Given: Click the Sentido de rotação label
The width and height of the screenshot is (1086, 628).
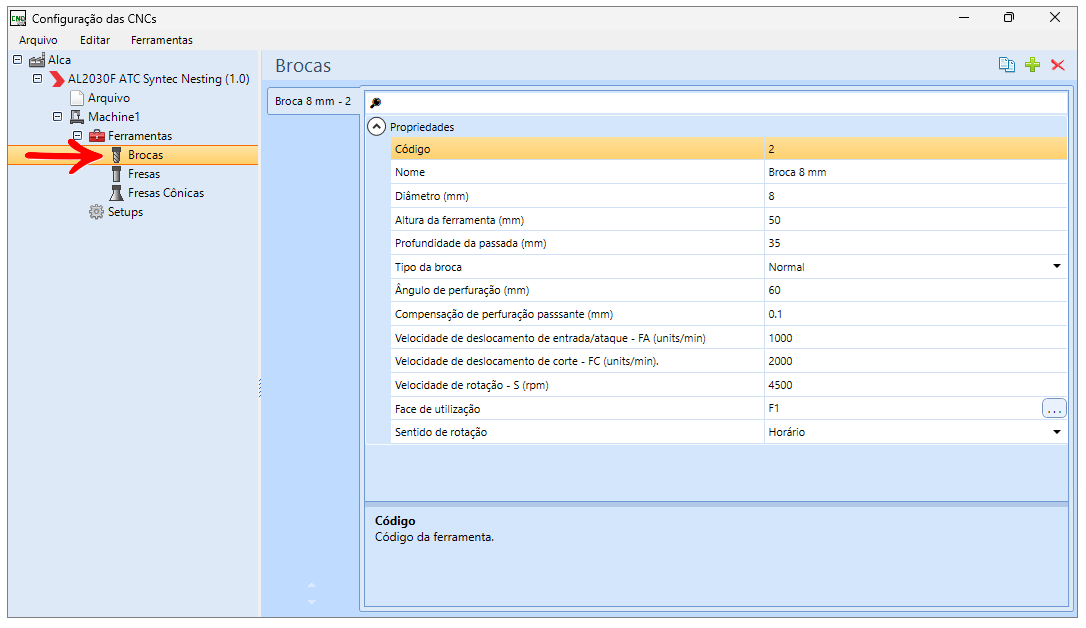Looking at the screenshot, I should pyautogui.click(x=440, y=432).
